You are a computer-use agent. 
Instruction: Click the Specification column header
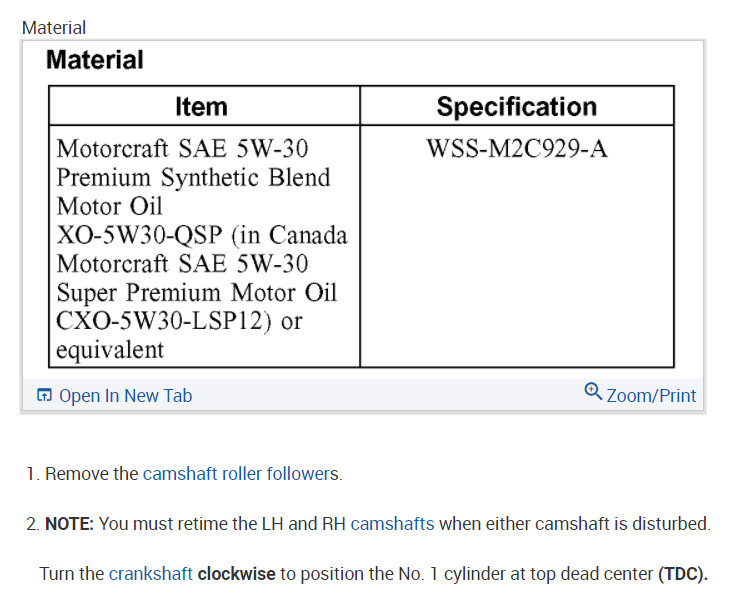[x=516, y=107]
